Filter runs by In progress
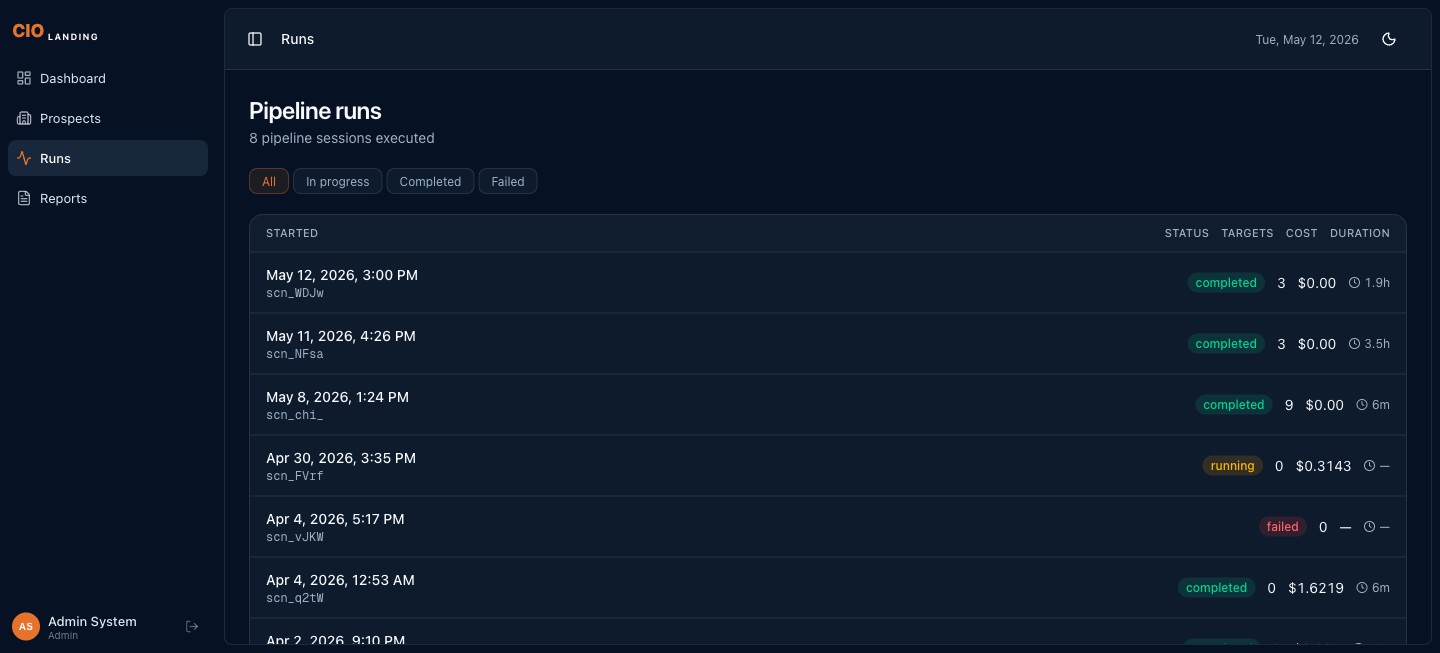The width and height of the screenshot is (1440, 653). pos(337,181)
